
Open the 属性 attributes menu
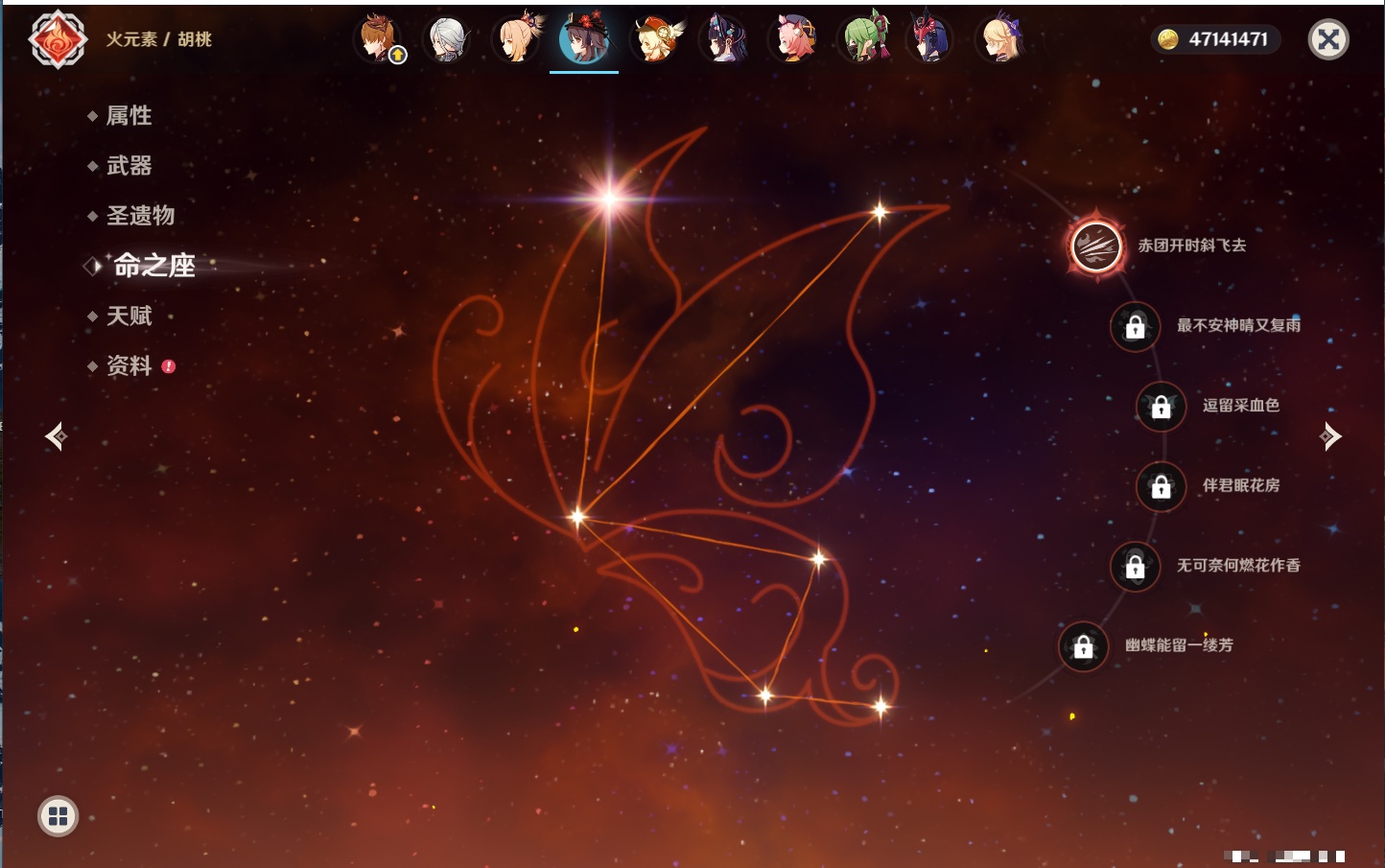click(x=129, y=116)
